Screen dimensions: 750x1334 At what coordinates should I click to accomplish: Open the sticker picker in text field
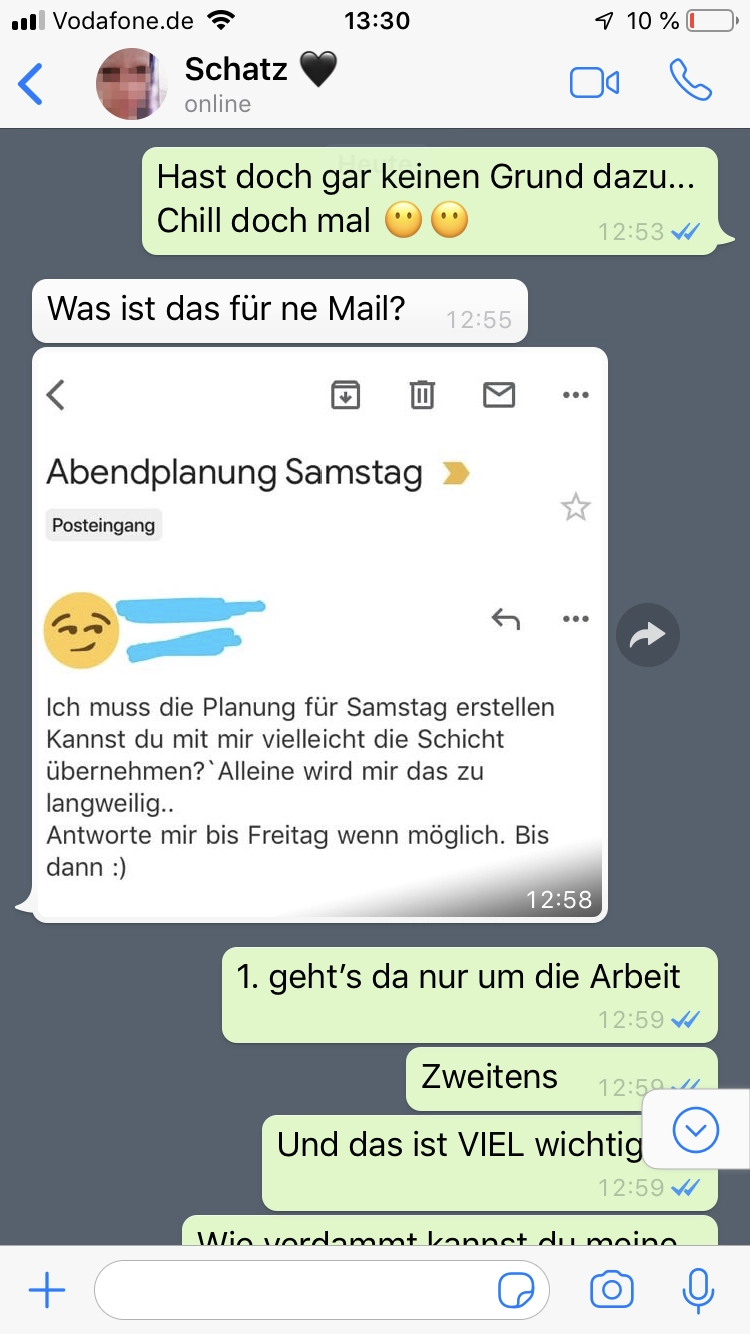[x=516, y=1292]
